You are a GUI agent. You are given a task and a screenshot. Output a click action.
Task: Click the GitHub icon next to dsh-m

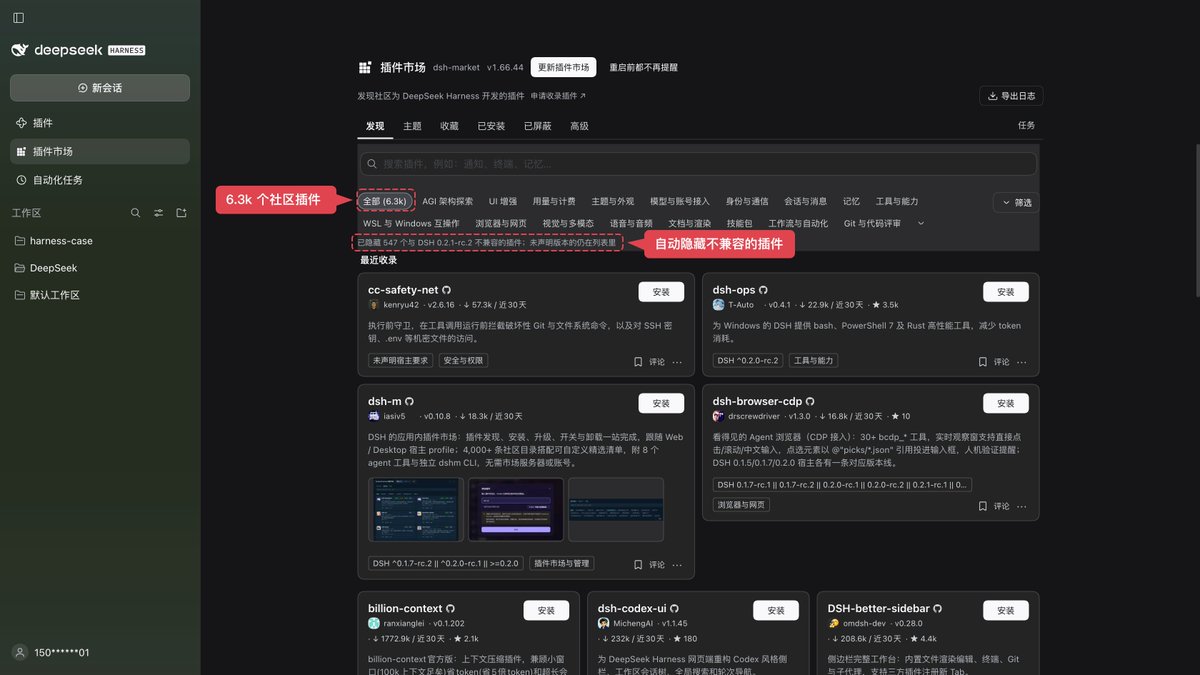point(410,402)
